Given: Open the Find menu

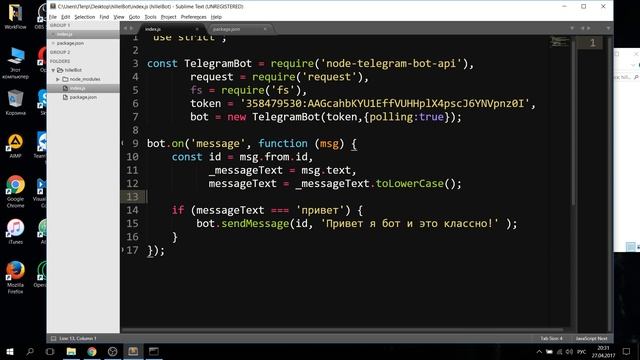Looking at the screenshot, I should pyautogui.click(x=104, y=17).
